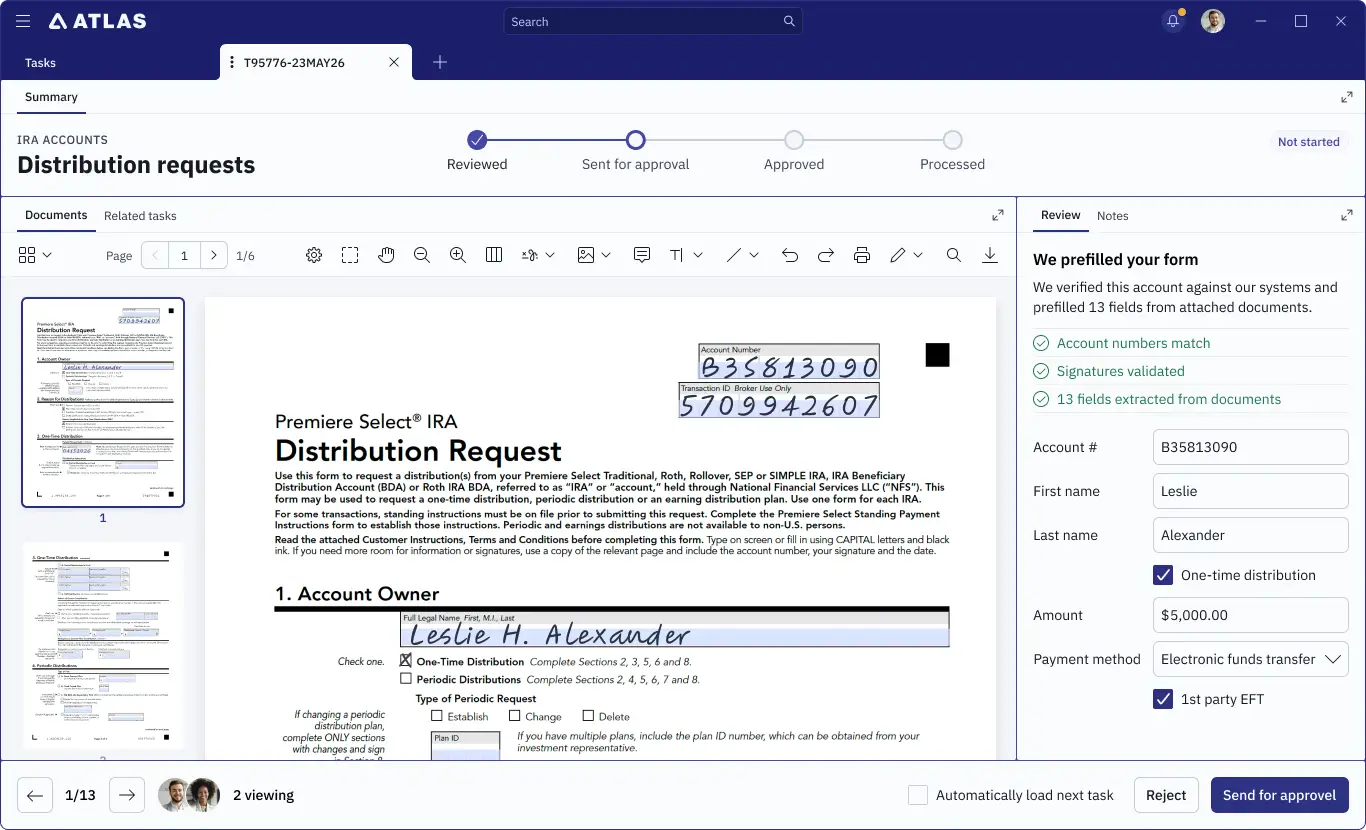
Task: Add a comment annotation
Action: point(642,255)
